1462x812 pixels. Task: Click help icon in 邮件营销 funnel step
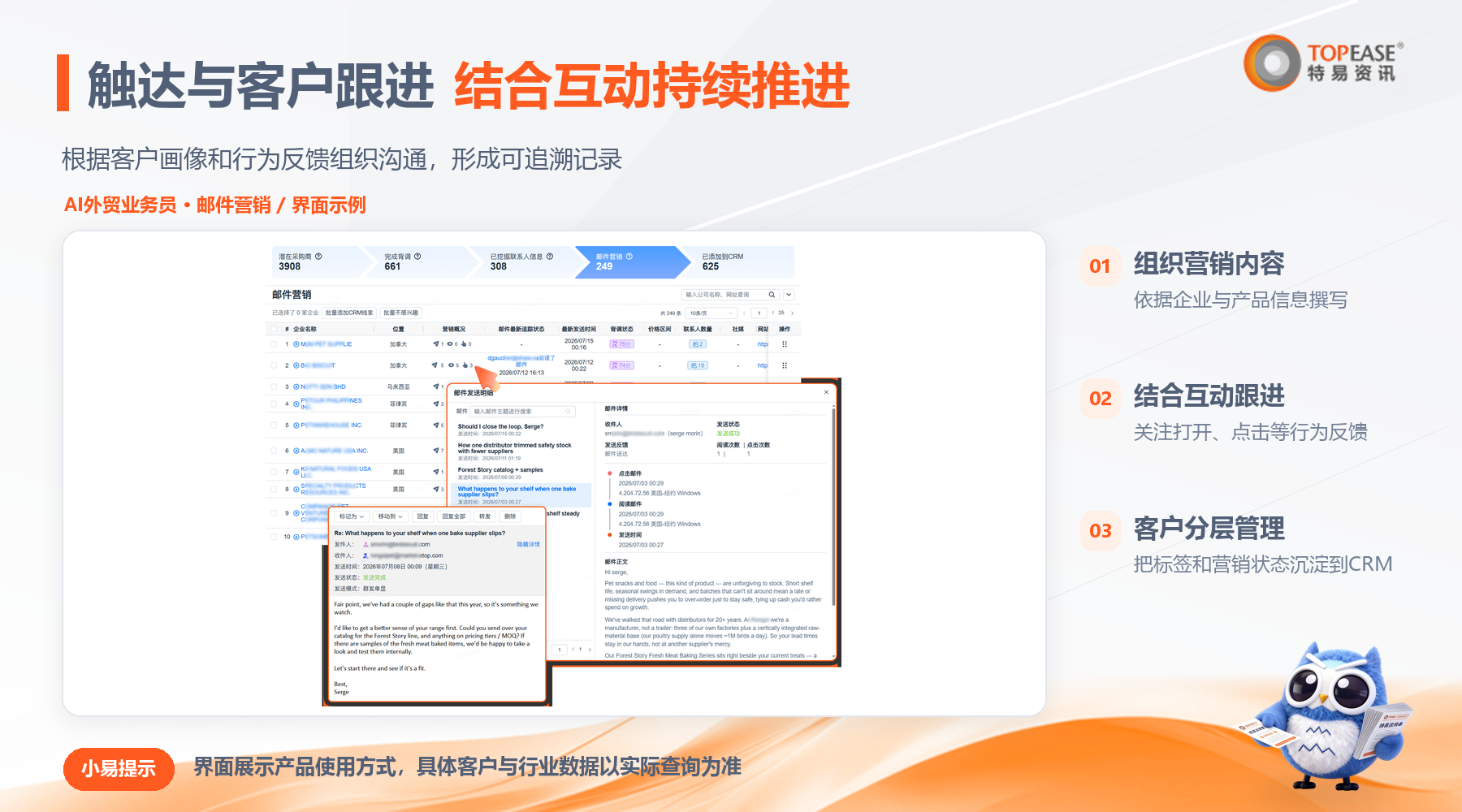coord(629,257)
